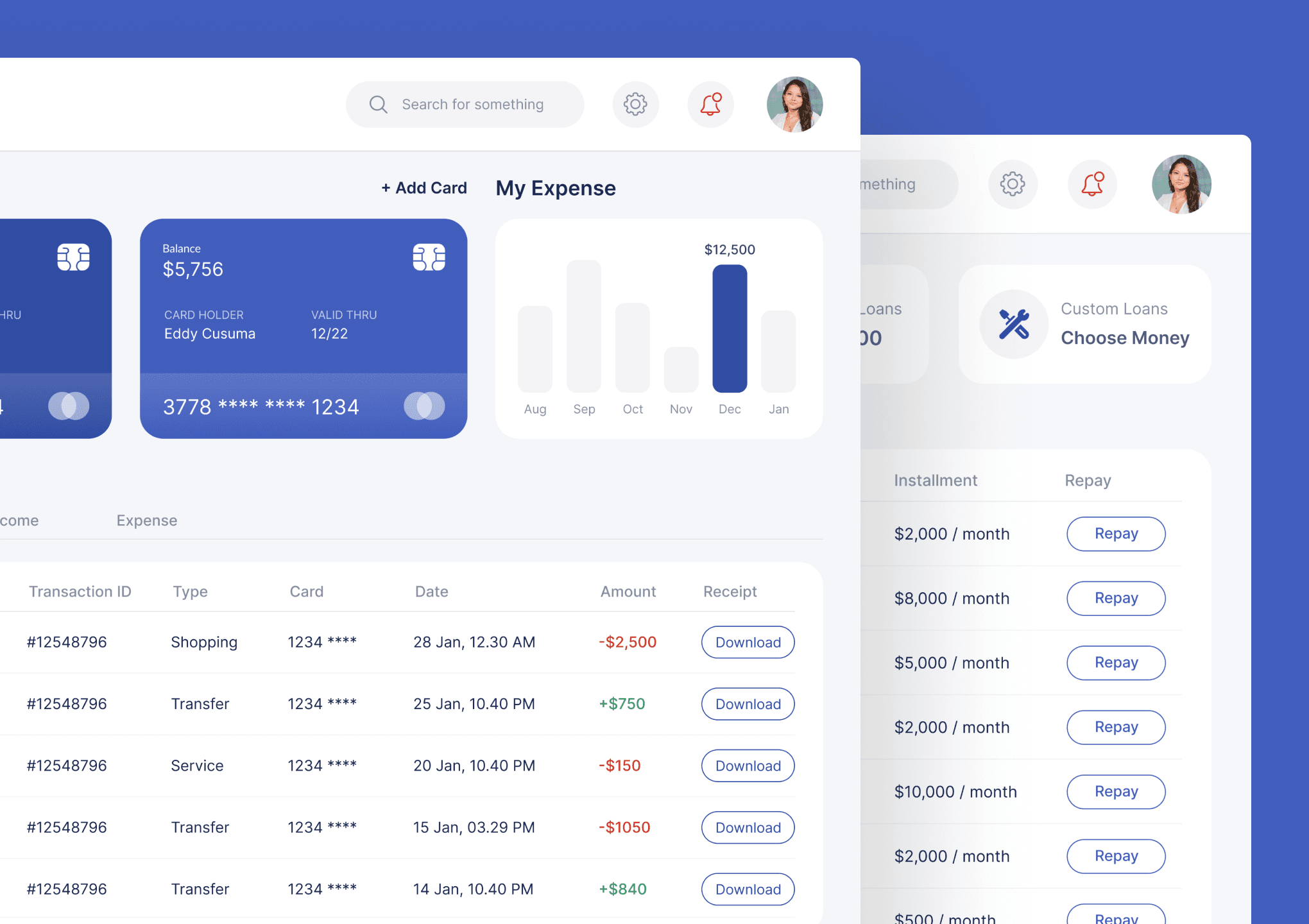Open notifications bell in front window
Screen dimensions: 1309x924
(710, 104)
